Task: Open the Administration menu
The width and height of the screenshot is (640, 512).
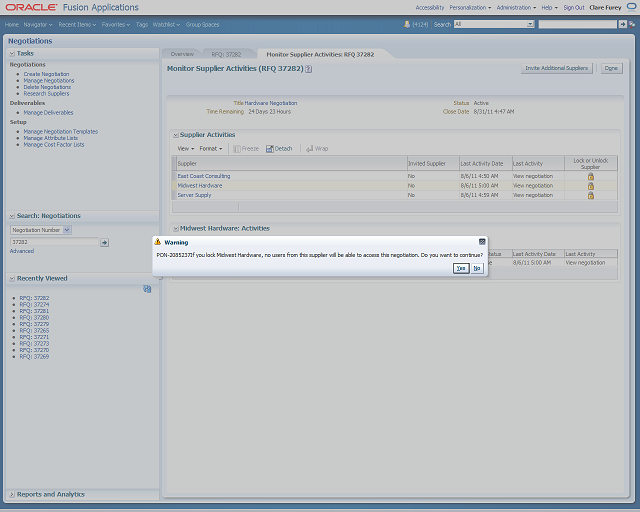Action: (x=516, y=7)
